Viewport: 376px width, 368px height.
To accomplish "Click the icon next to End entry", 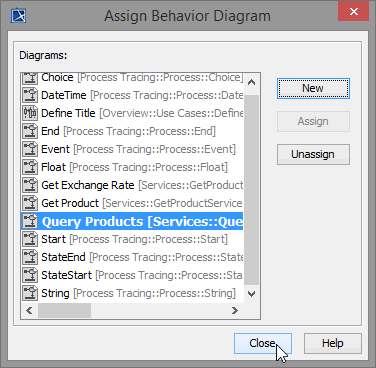I will (x=30, y=131).
